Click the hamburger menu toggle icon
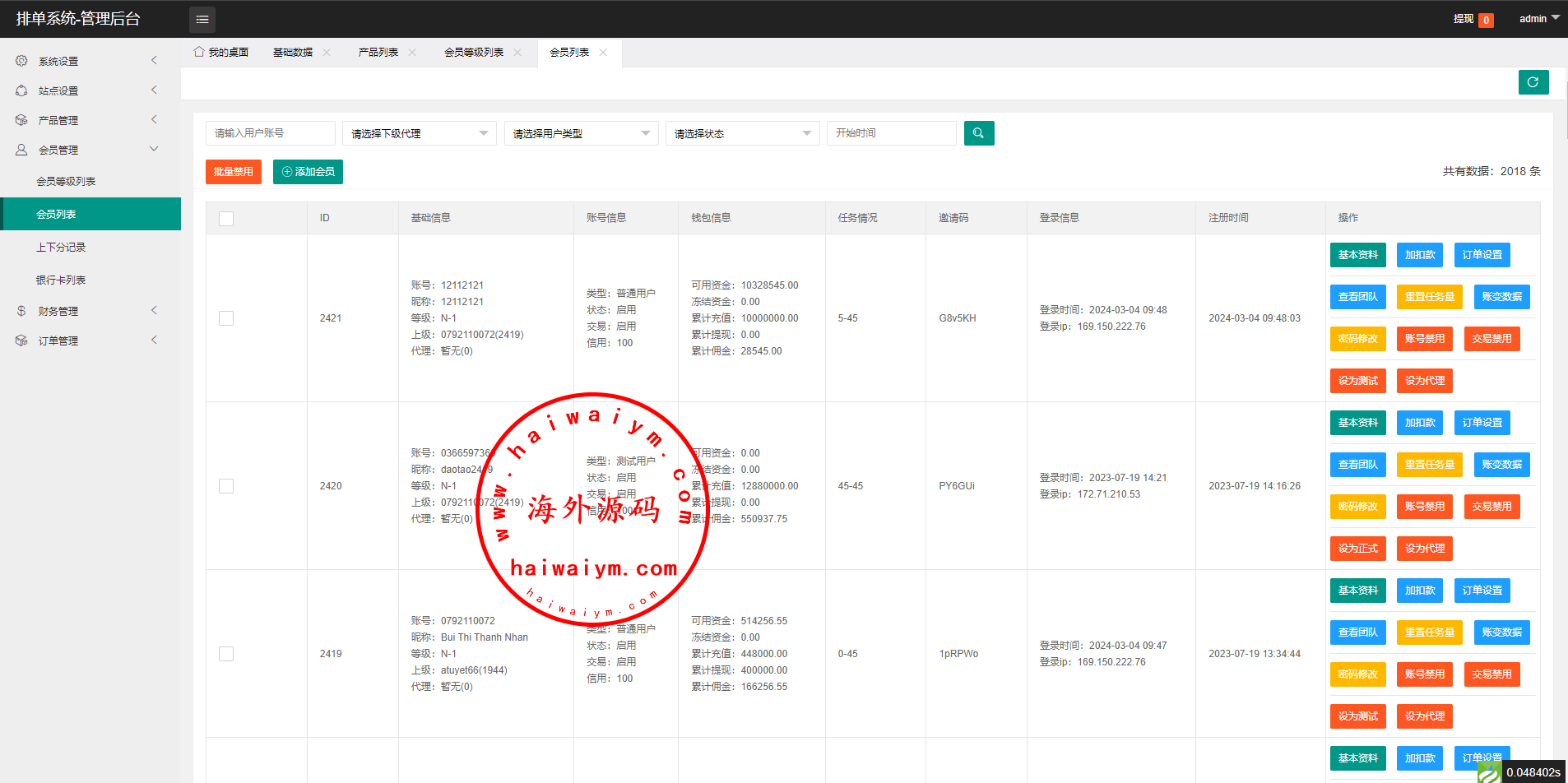The width and height of the screenshot is (1568, 783). (202, 19)
